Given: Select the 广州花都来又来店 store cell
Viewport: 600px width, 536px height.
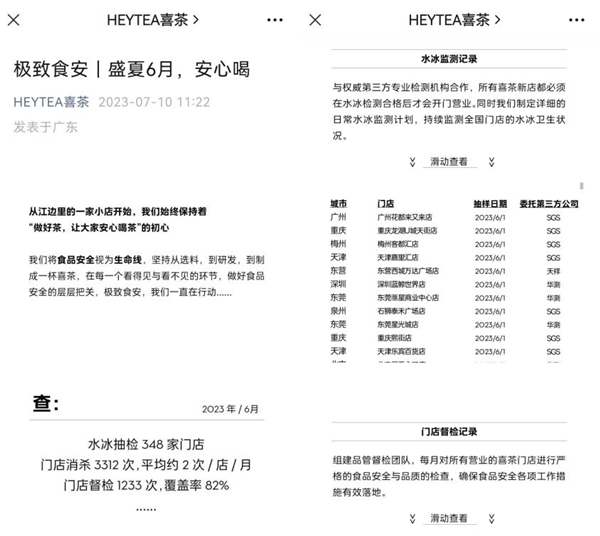Looking at the screenshot, I should coord(405,217).
